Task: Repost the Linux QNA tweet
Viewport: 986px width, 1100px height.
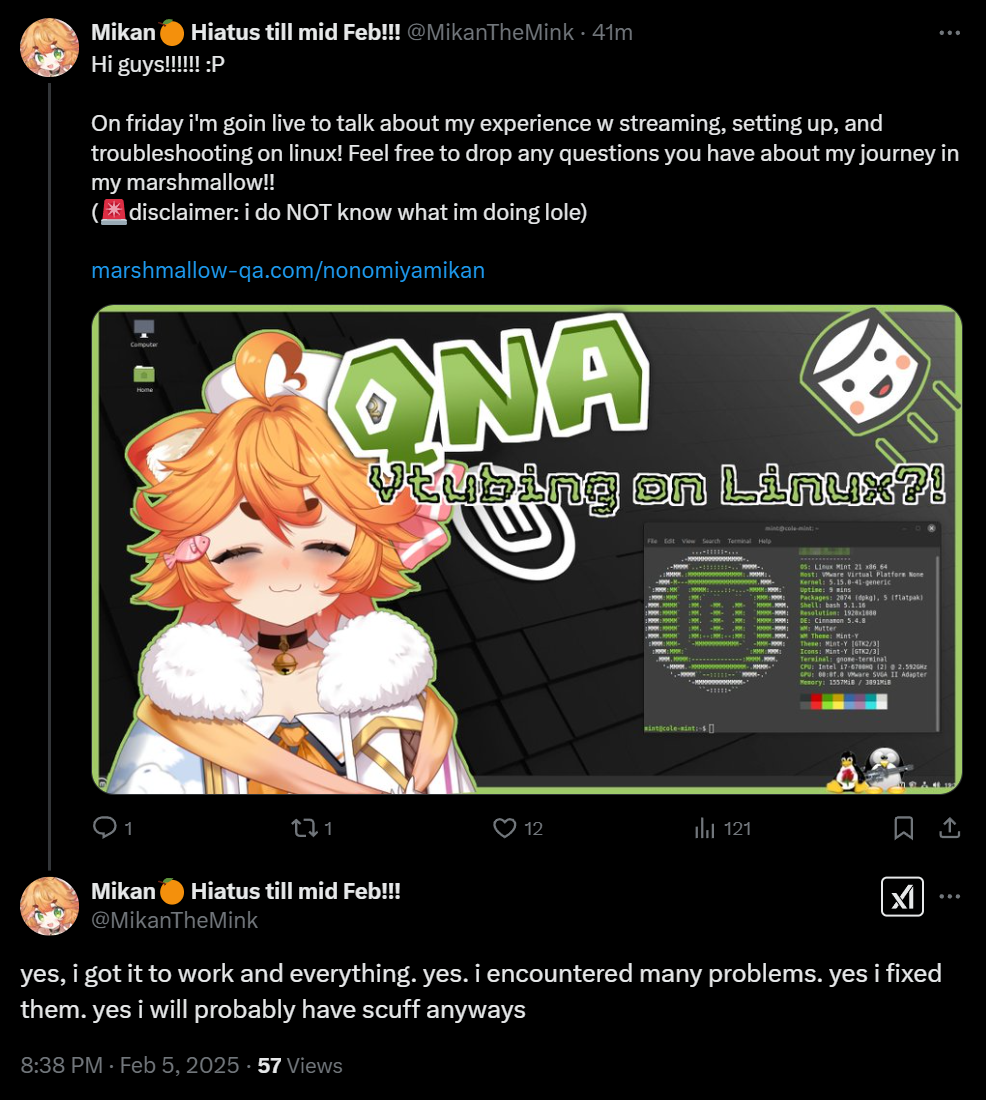Action: [x=305, y=829]
